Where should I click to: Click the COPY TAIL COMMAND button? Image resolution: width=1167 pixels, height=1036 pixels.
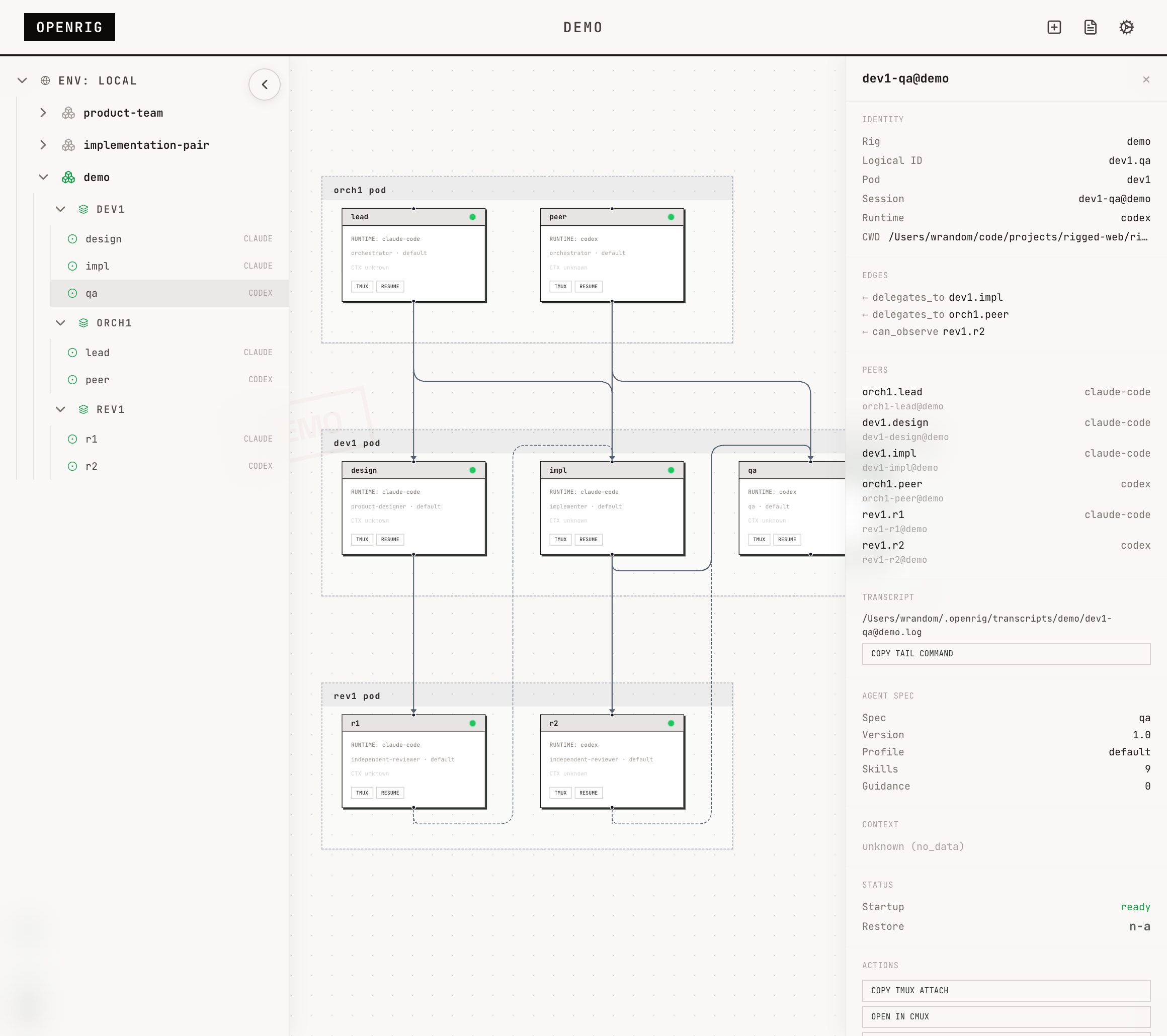(1006, 654)
